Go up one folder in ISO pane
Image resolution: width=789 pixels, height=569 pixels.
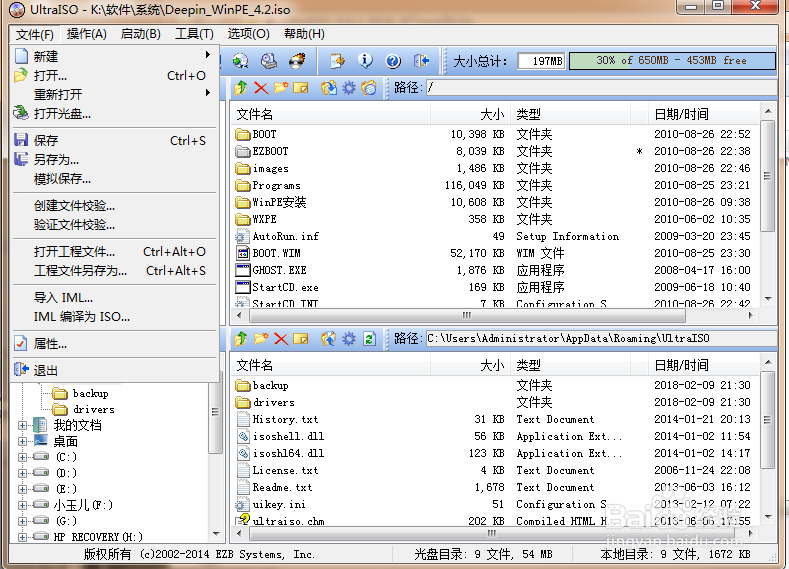coord(241,88)
